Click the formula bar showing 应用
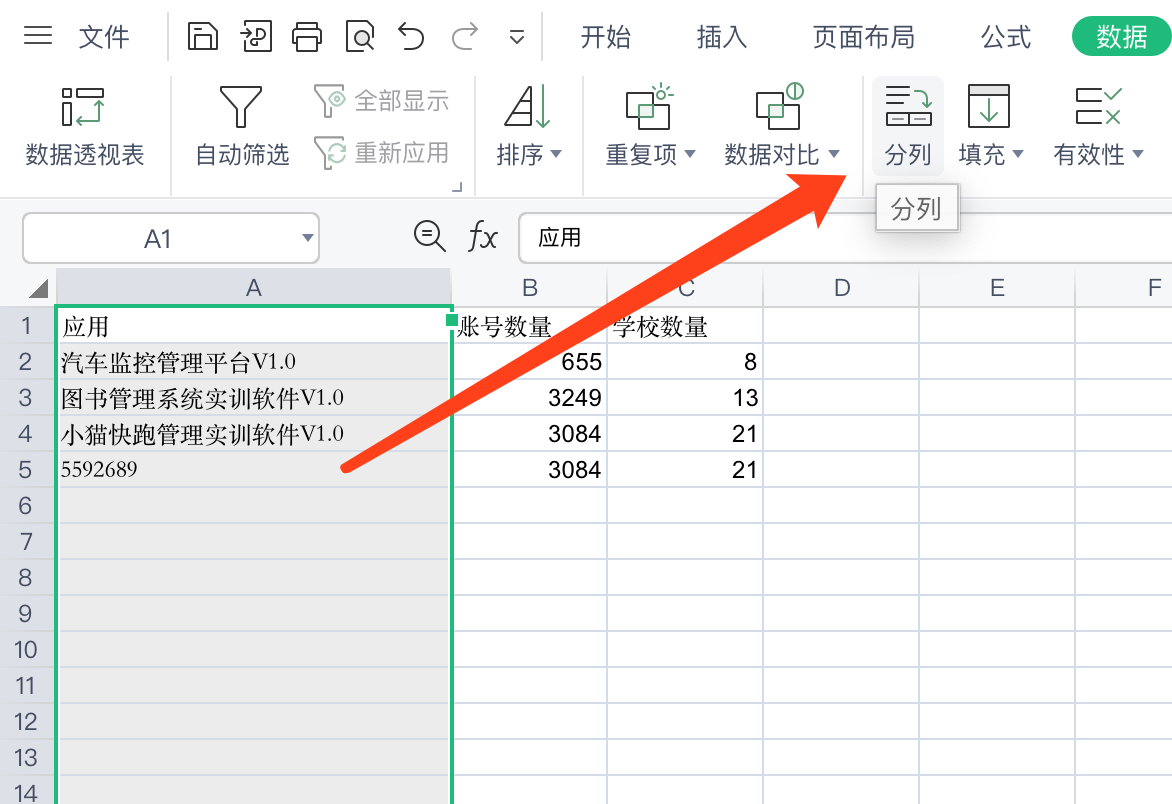This screenshot has width=1172, height=804. coord(845,238)
